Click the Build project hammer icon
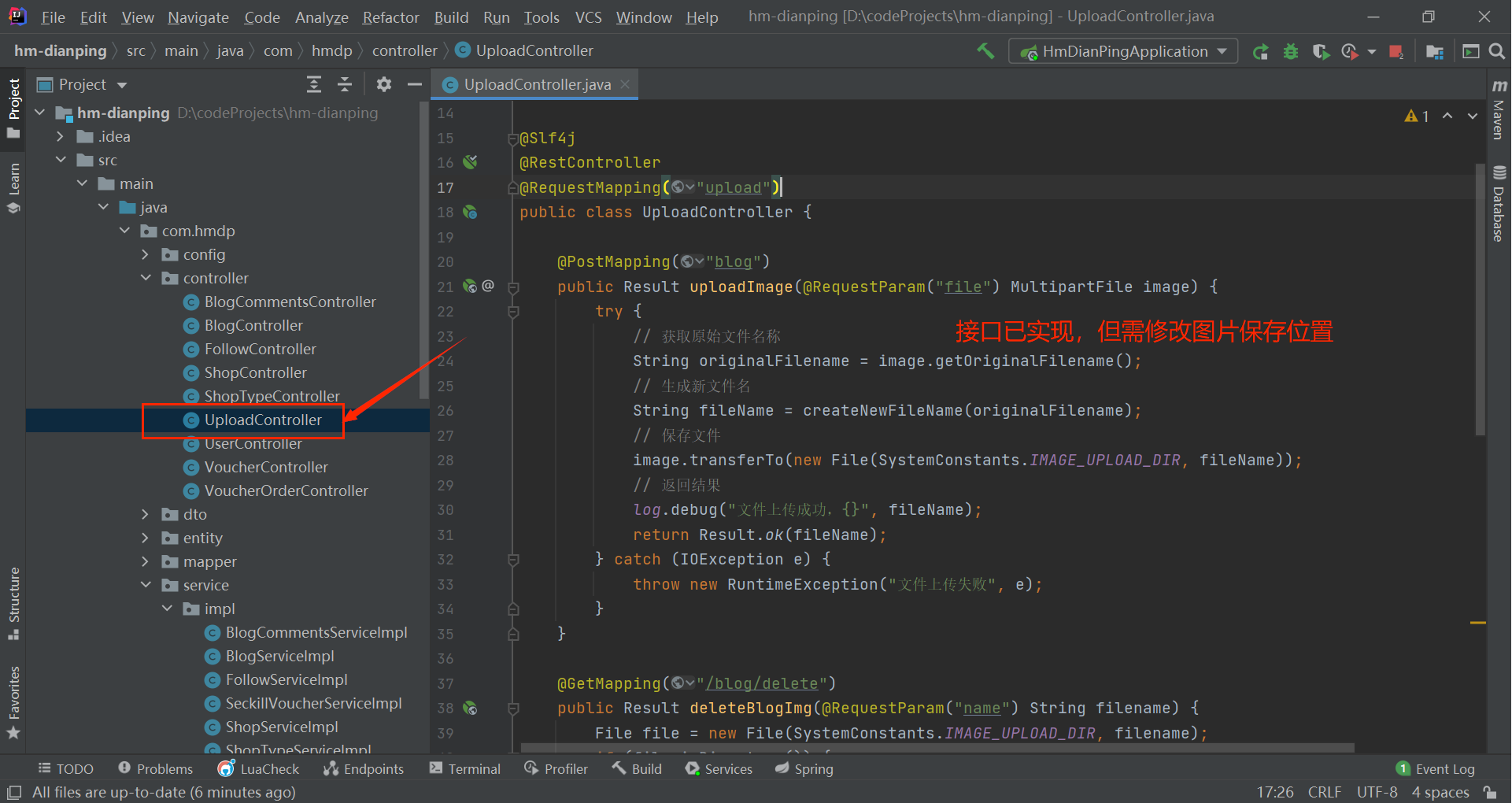The height and width of the screenshot is (803, 1512). tap(985, 51)
